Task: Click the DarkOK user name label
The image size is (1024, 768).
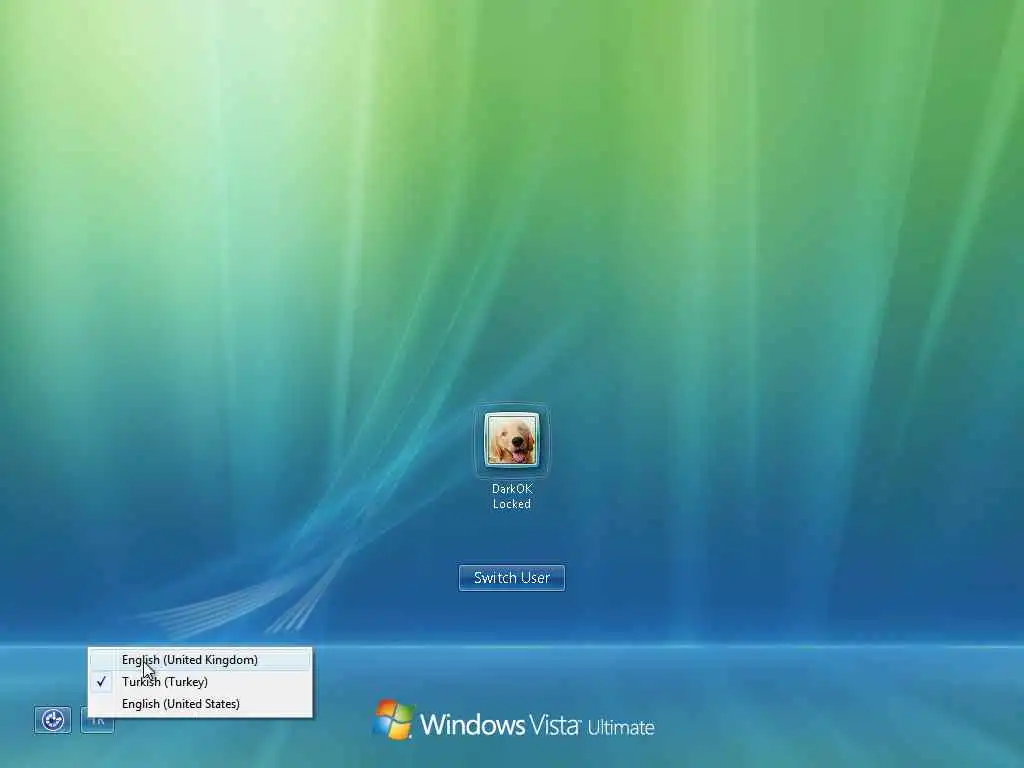Action: click(x=512, y=488)
